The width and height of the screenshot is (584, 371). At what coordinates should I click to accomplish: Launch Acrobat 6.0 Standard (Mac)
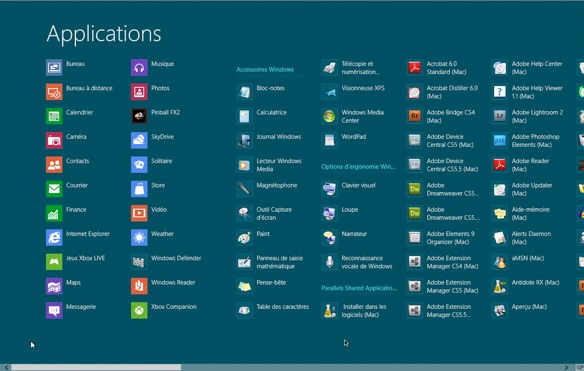click(x=415, y=67)
